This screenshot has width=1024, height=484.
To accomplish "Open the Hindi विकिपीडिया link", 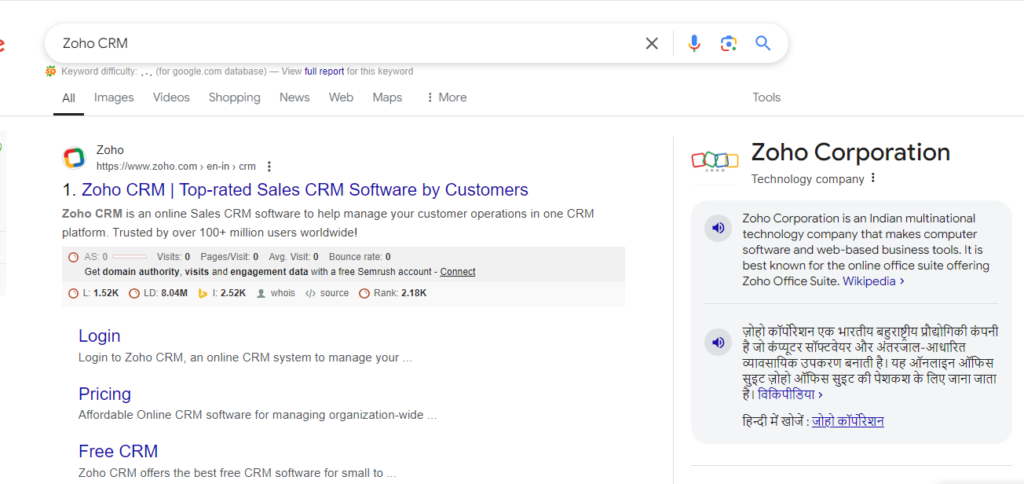I will pyautogui.click(x=790, y=395).
